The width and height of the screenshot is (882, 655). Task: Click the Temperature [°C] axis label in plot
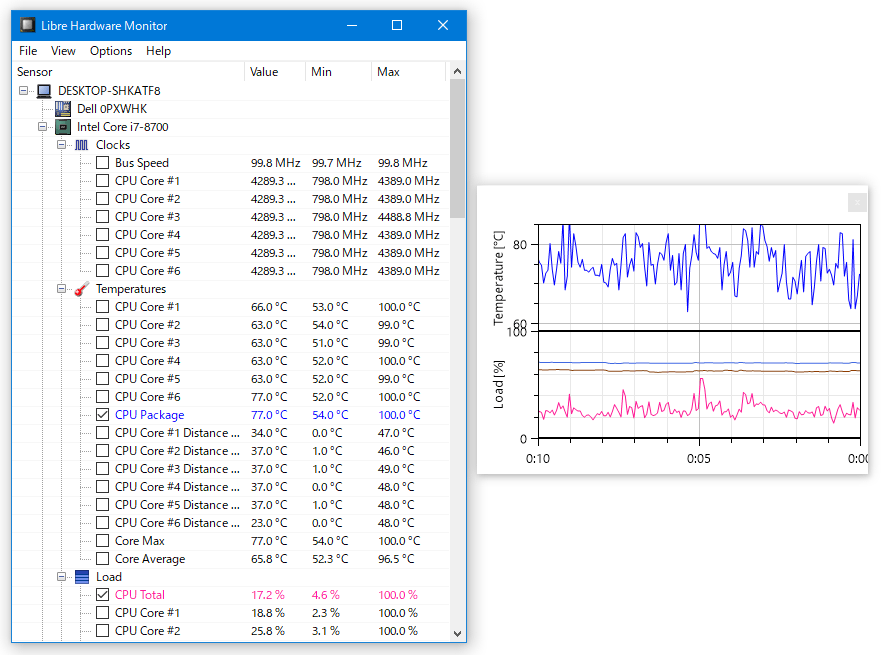pos(498,278)
